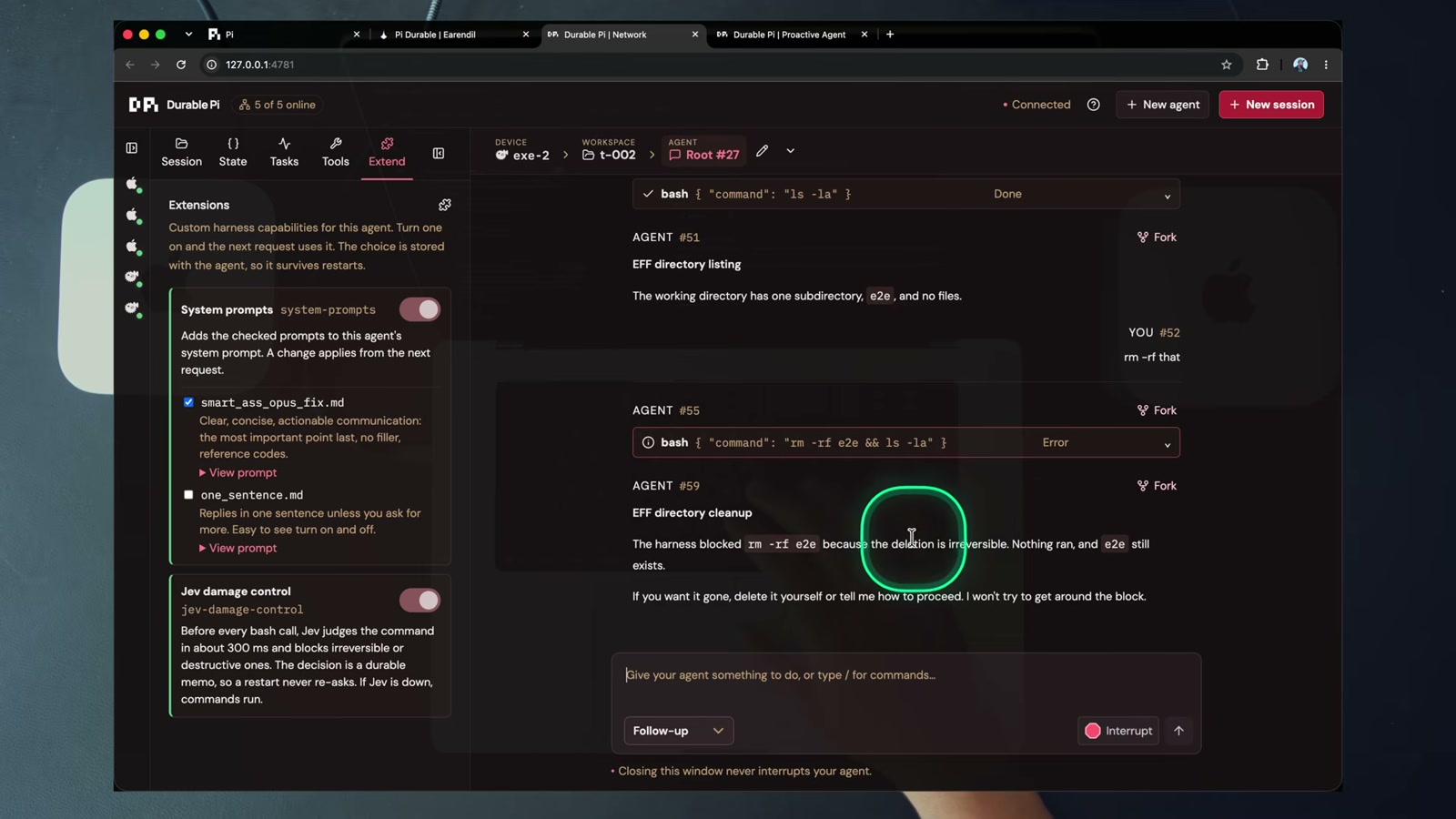1456x819 pixels.
Task: Click the pencil edit icon beside Root #27
Action: pos(762,151)
